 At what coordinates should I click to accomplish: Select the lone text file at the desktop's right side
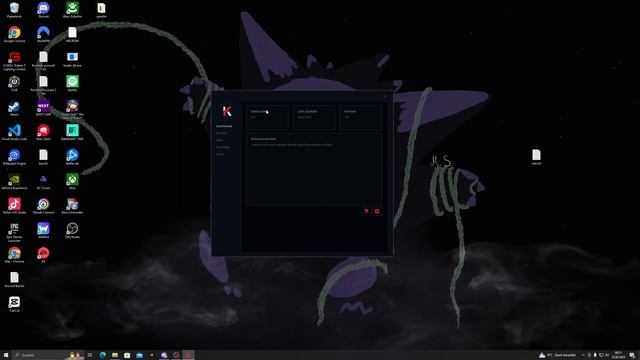pyautogui.click(x=536, y=157)
